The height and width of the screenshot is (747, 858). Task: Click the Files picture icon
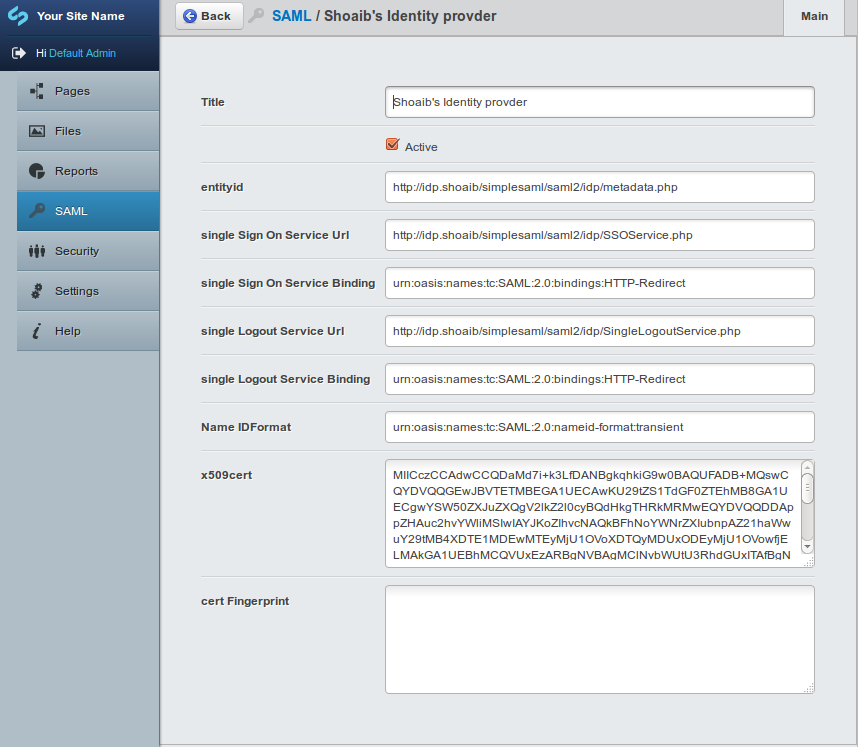coord(37,131)
